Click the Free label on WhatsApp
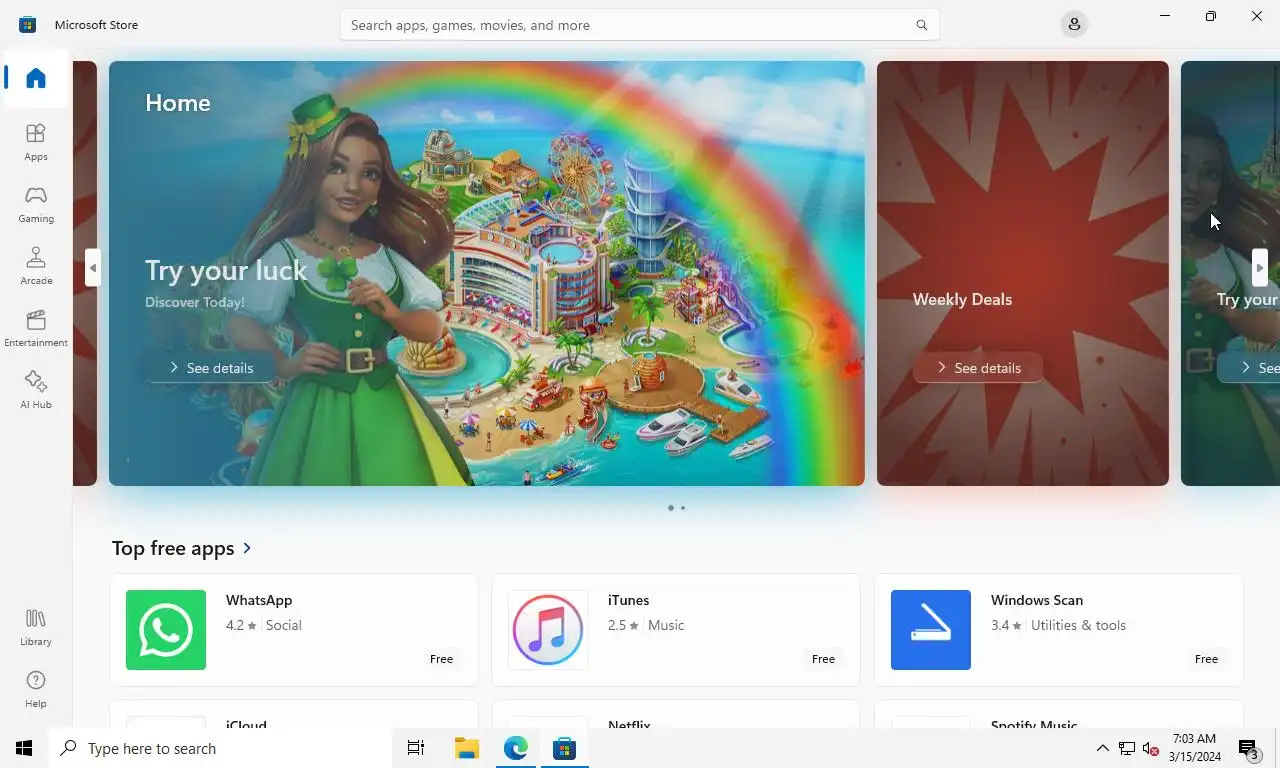The height and width of the screenshot is (768, 1280). click(x=441, y=659)
